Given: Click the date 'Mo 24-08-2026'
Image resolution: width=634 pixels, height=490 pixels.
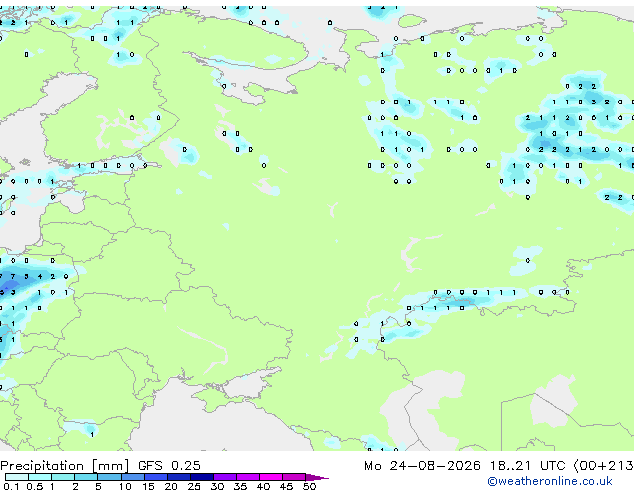Looking at the screenshot, I should tap(422, 466).
